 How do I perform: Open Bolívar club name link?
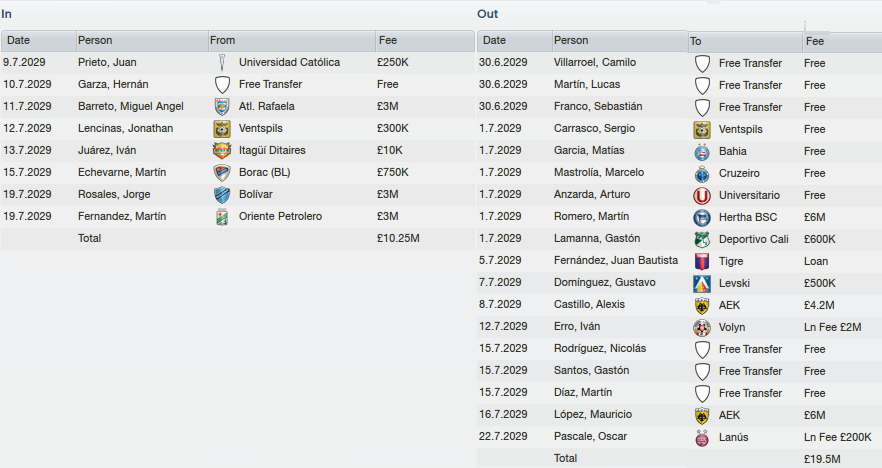click(255, 194)
